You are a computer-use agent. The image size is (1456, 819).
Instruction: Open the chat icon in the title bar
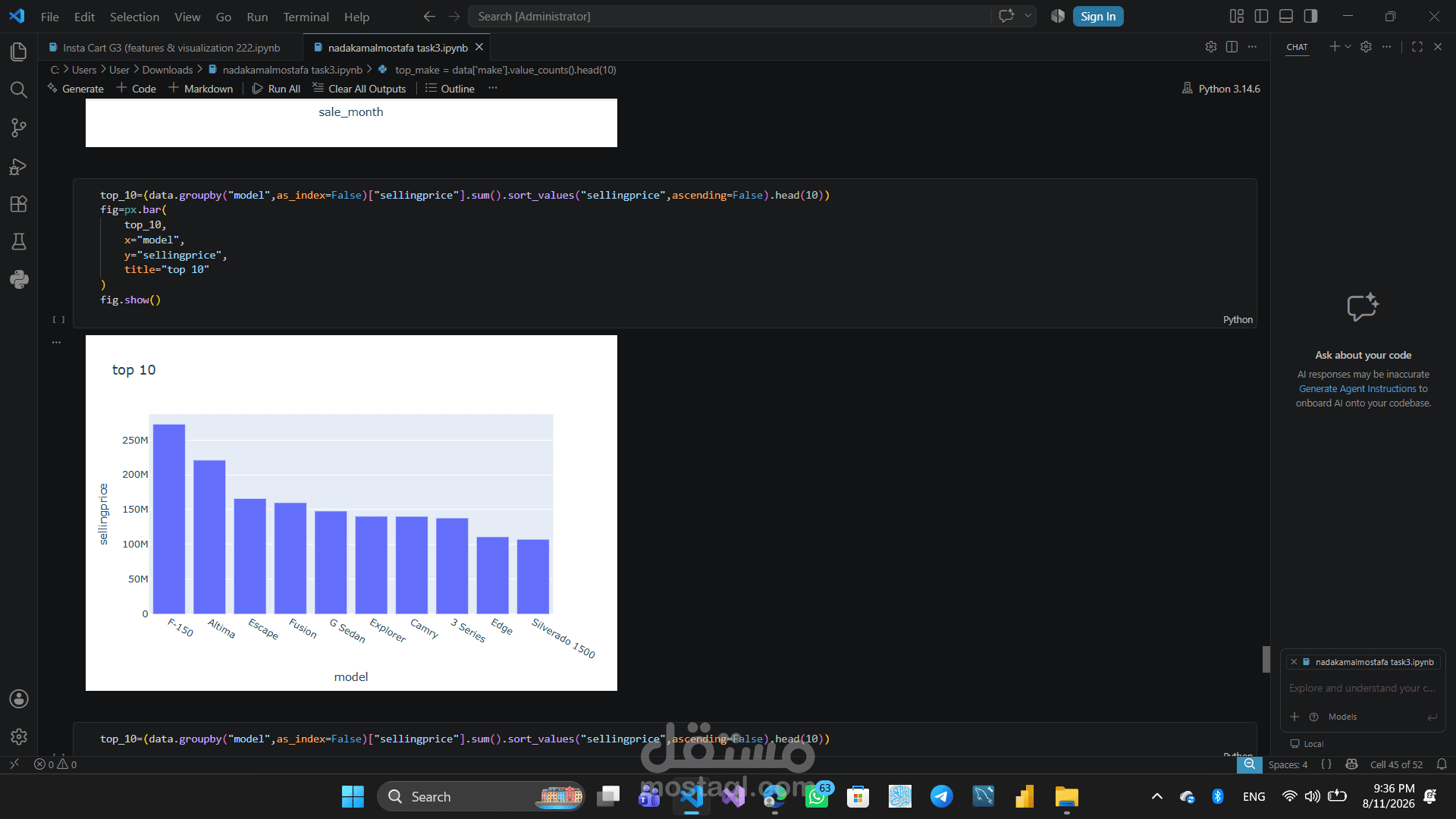(x=1006, y=16)
